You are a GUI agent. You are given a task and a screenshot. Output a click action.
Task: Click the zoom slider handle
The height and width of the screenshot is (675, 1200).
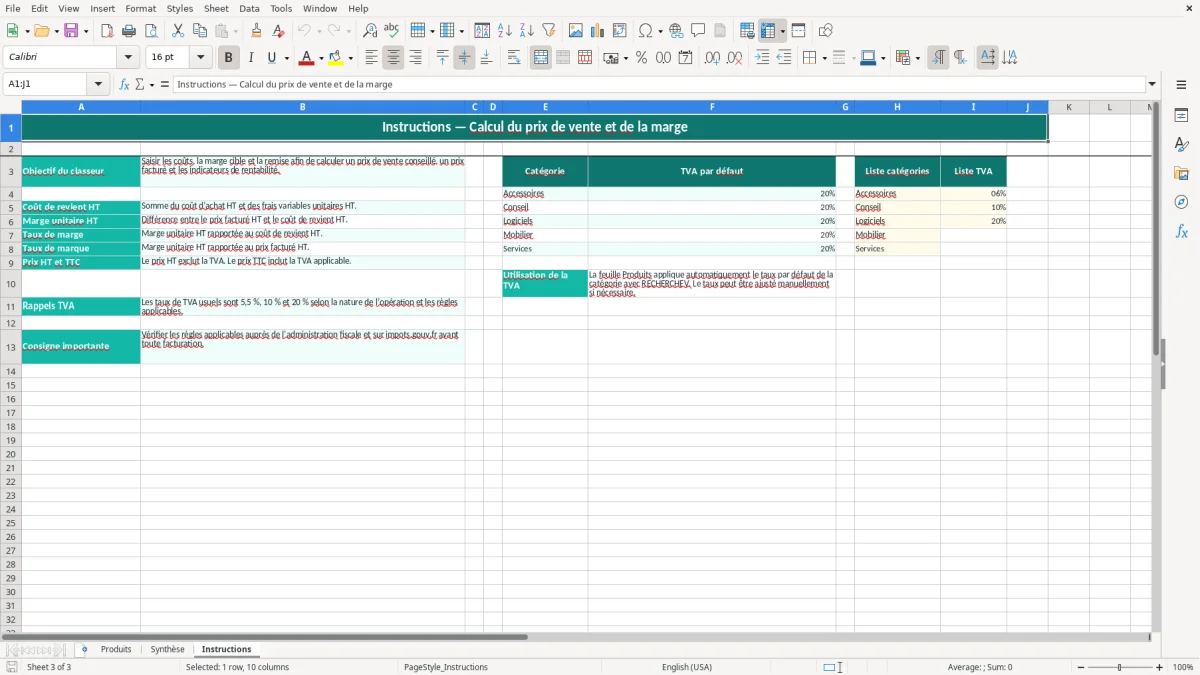click(1119, 667)
